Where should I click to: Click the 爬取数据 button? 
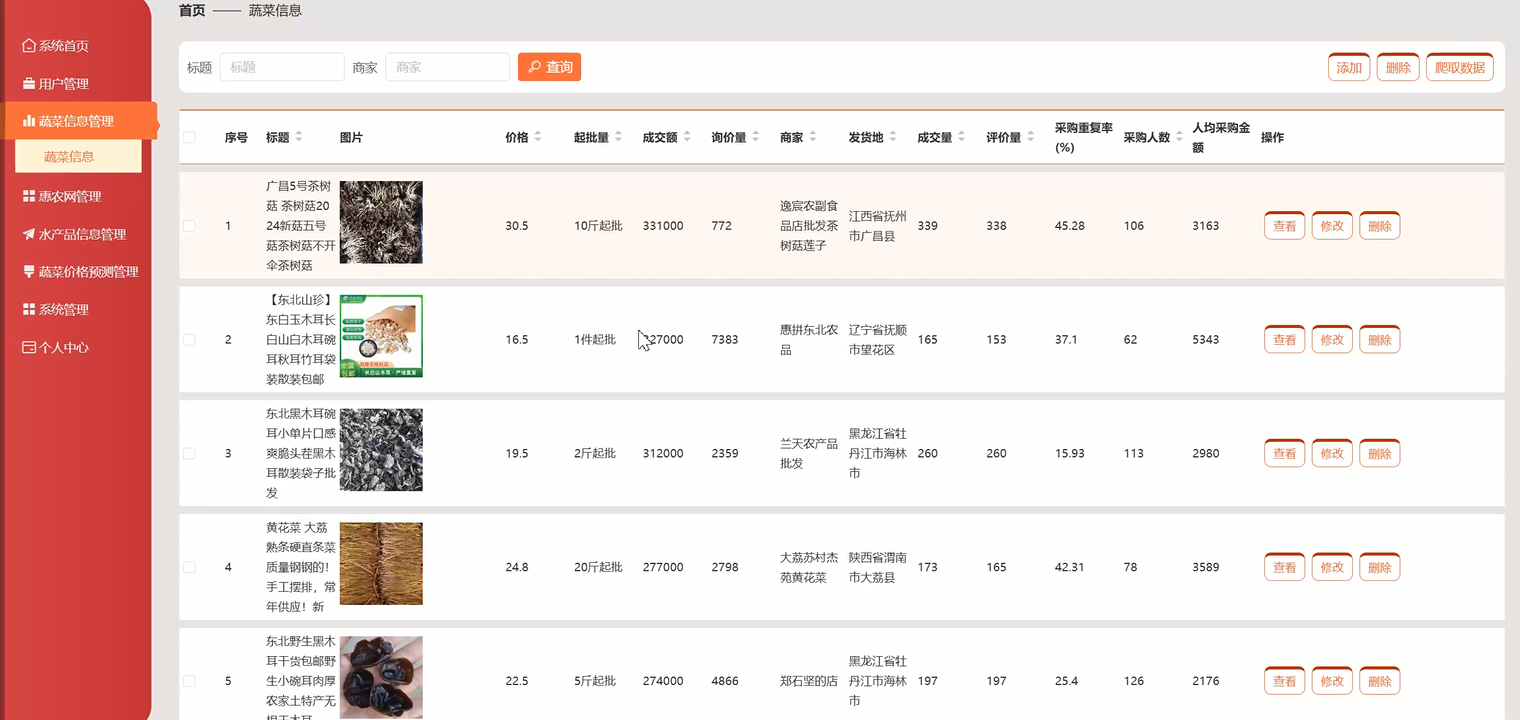tap(1459, 67)
